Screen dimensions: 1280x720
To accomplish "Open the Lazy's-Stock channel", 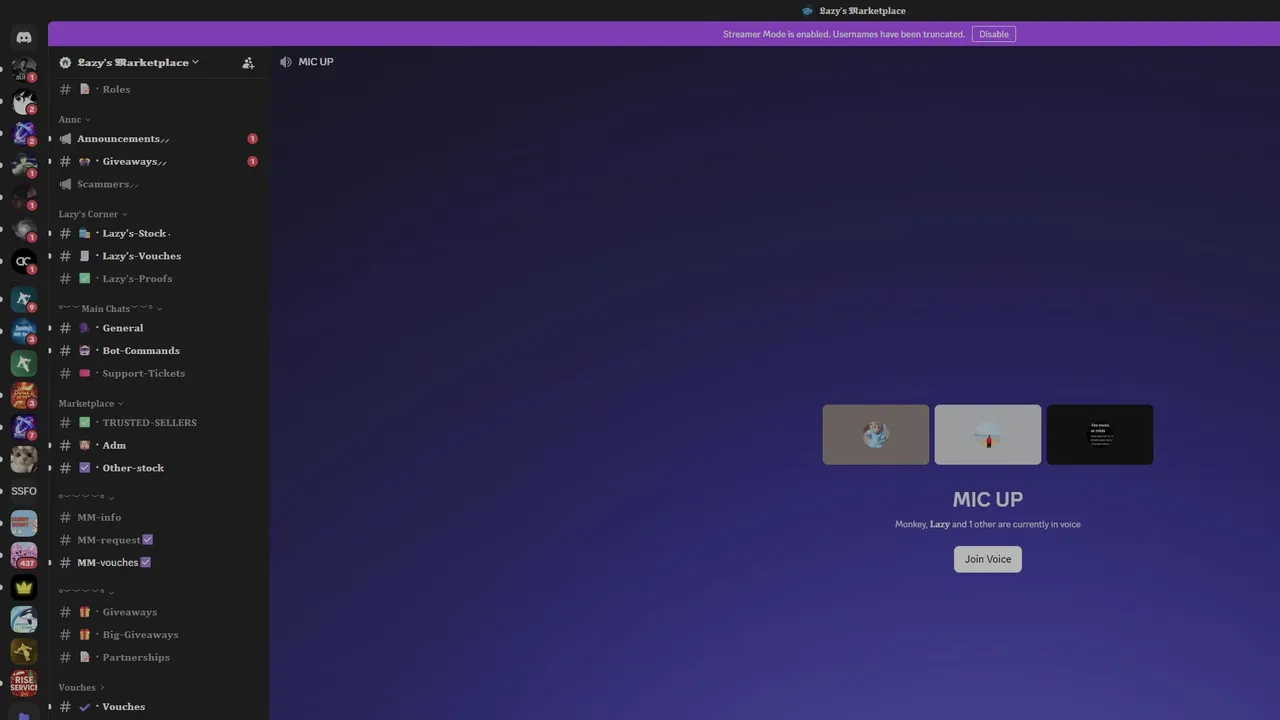I will point(159,233).
